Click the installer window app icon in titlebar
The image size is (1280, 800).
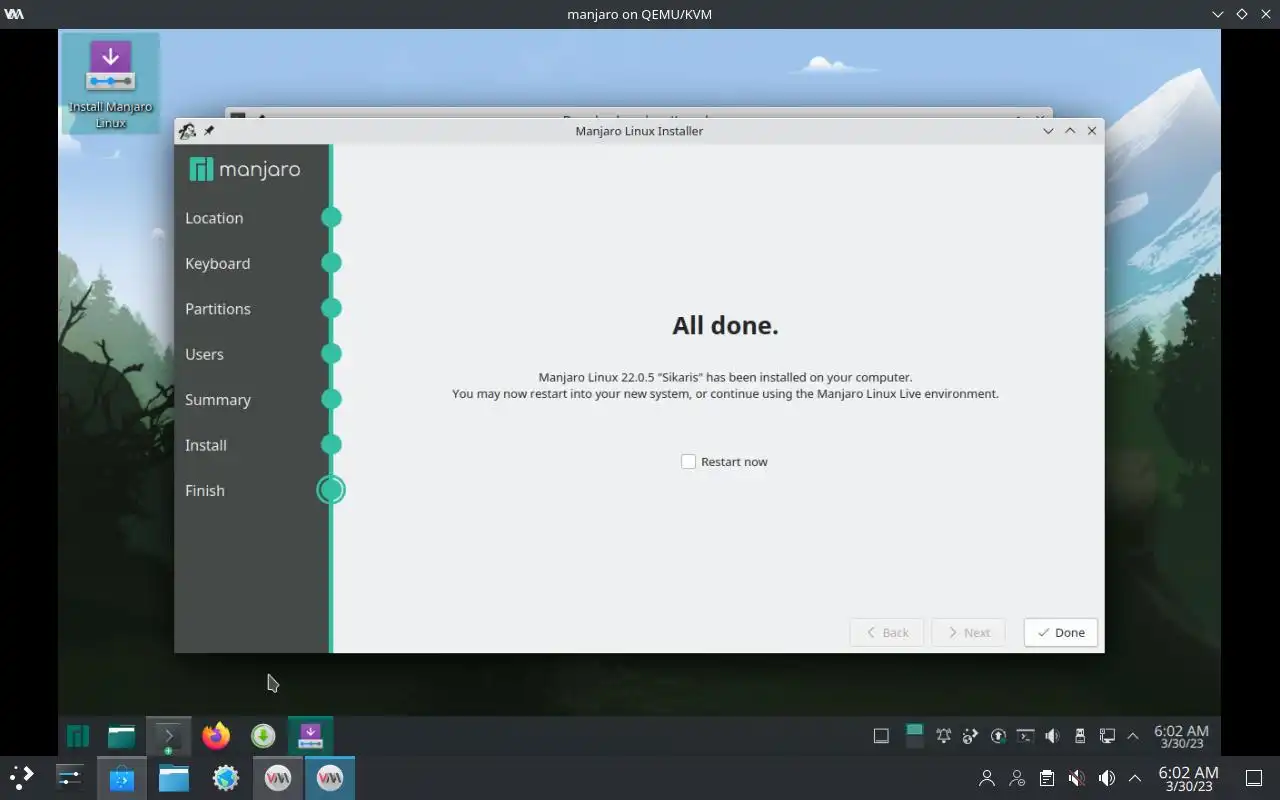click(x=187, y=131)
